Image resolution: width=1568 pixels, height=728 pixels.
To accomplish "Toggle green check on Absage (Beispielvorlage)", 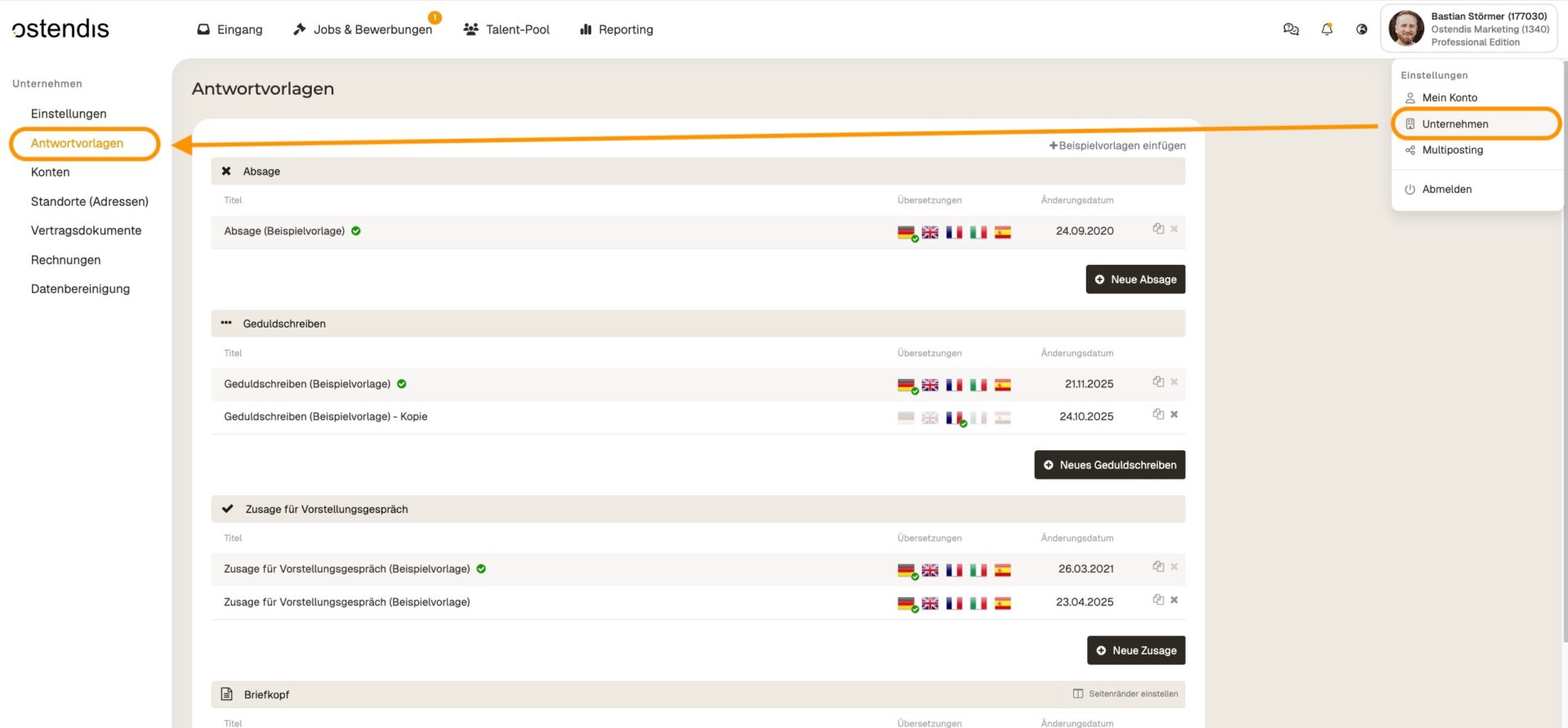I will tap(356, 231).
